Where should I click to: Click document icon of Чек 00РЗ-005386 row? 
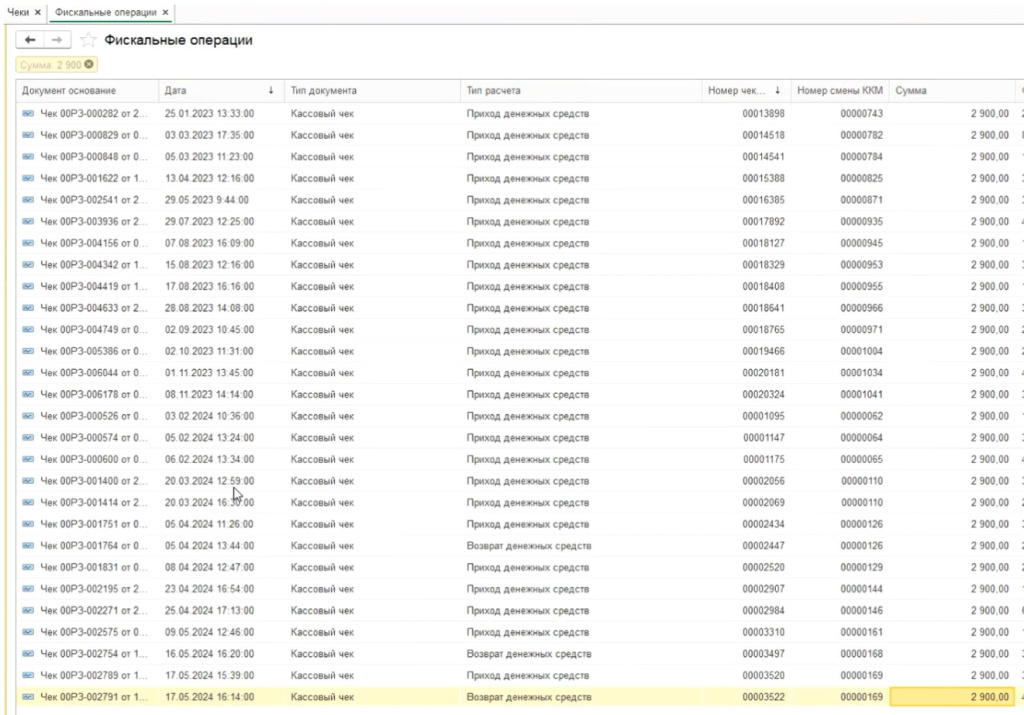(28, 351)
